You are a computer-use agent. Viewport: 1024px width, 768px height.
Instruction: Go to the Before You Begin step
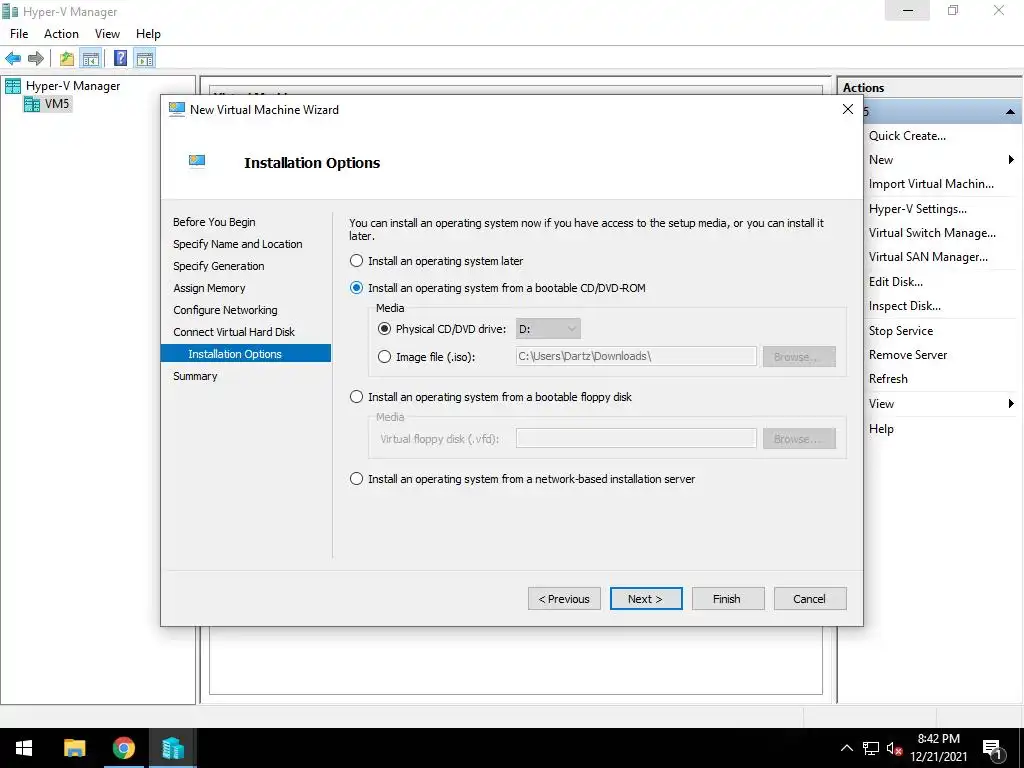click(x=214, y=222)
